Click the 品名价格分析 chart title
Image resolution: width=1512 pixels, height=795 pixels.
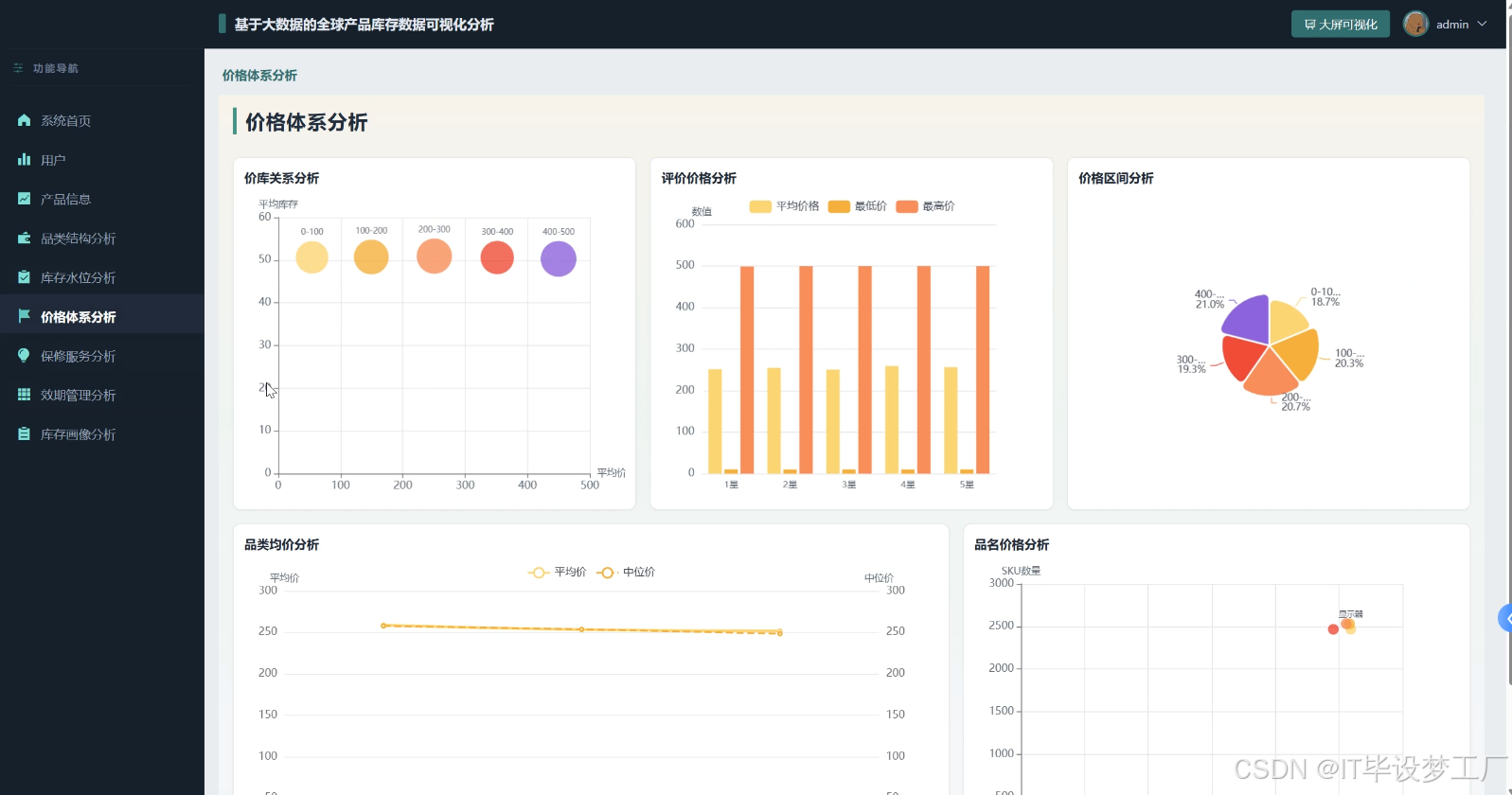[1012, 544]
